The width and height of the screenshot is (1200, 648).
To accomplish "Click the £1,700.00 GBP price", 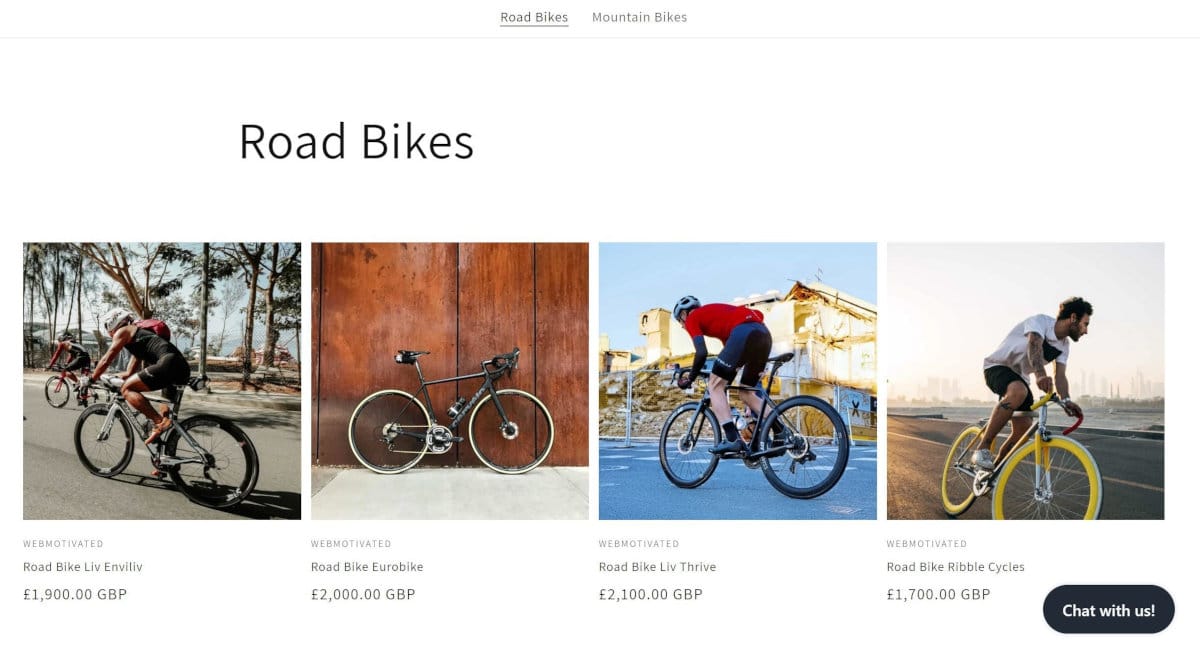I will coord(938,594).
